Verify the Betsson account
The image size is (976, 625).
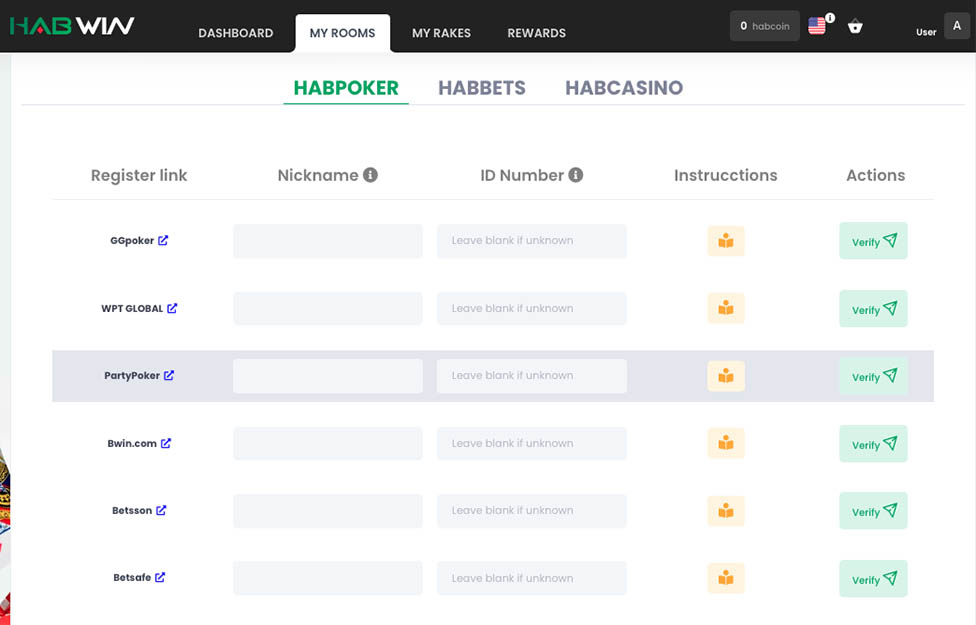coord(873,511)
